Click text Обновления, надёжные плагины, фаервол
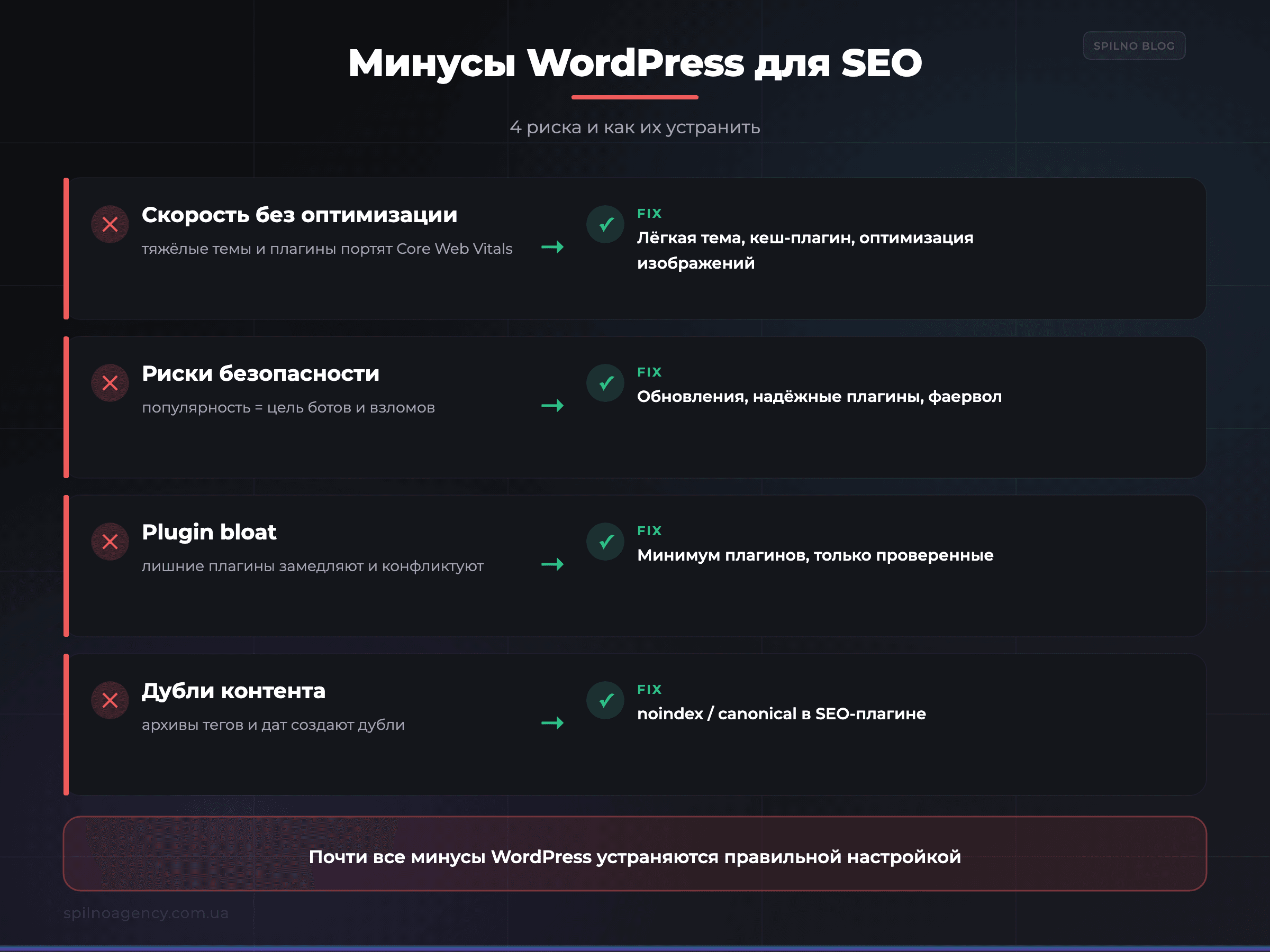Screen dimensions: 1270x952 coord(819,397)
